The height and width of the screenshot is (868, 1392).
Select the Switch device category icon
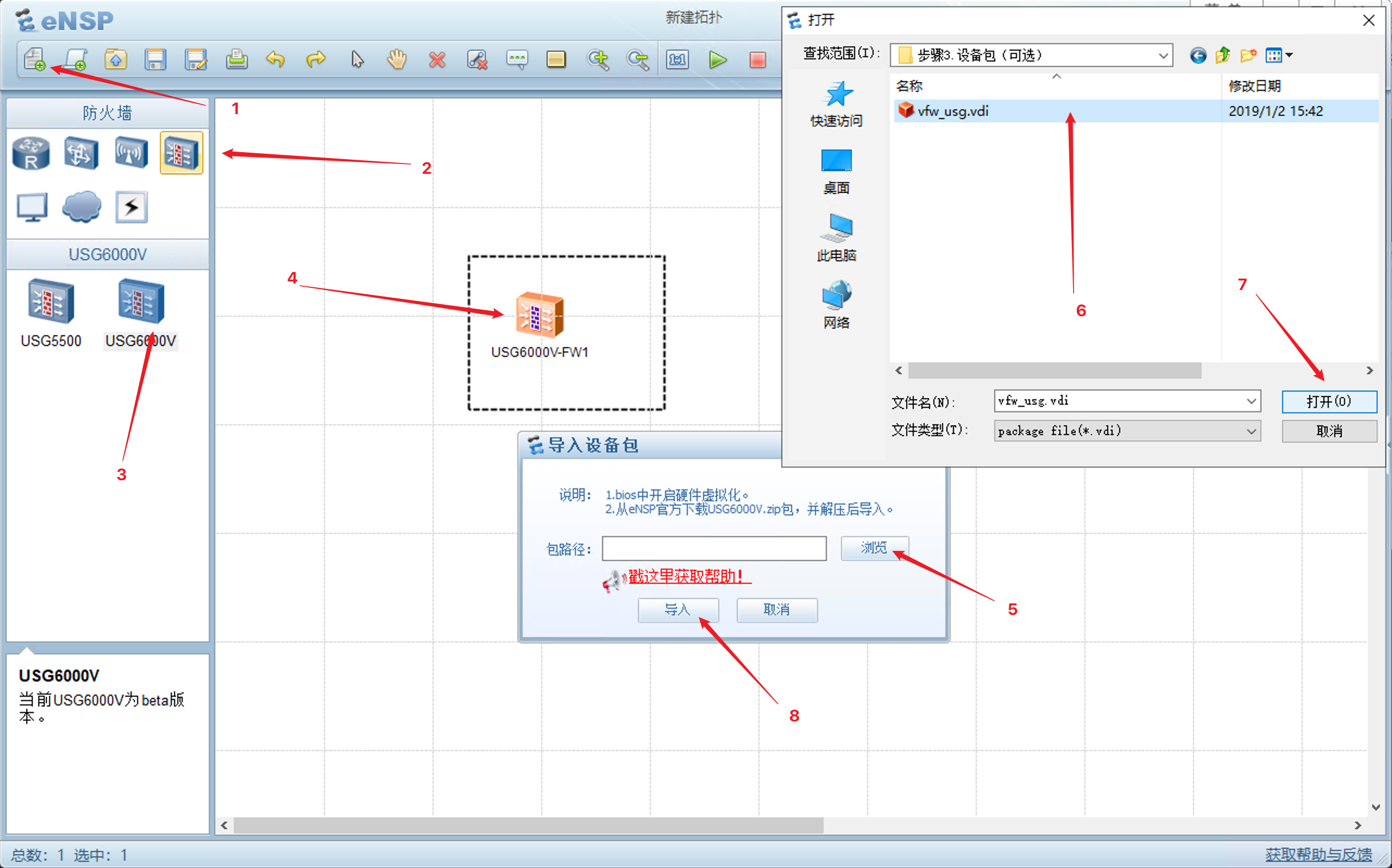tap(81, 153)
